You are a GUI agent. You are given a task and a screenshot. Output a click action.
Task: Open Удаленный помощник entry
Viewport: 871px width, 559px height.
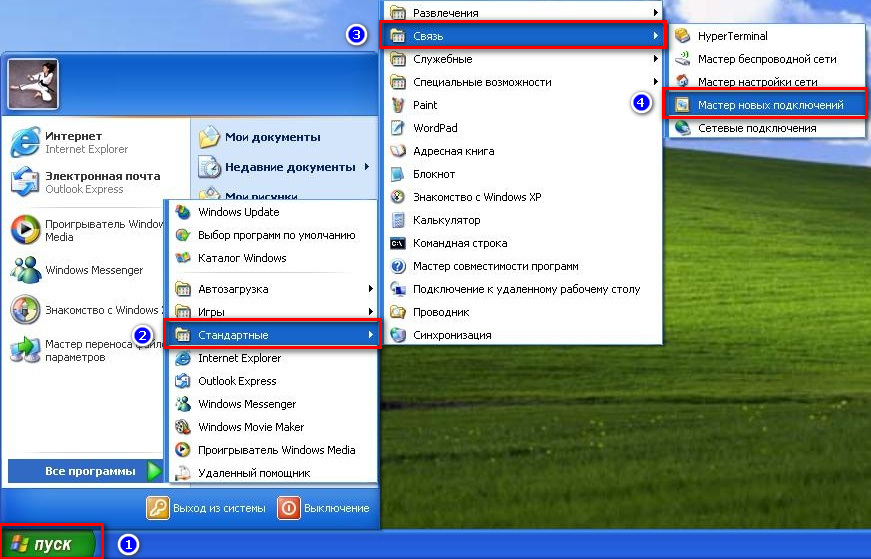tap(273, 473)
